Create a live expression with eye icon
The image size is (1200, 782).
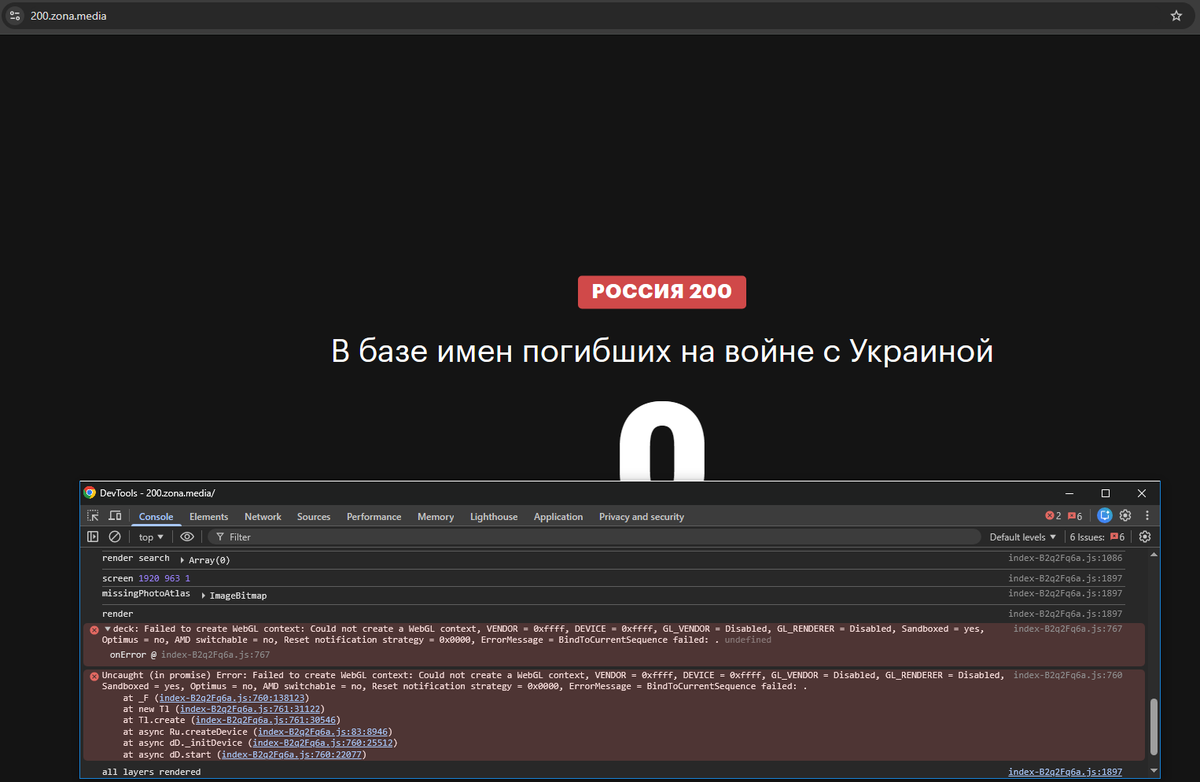tap(187, 537)
